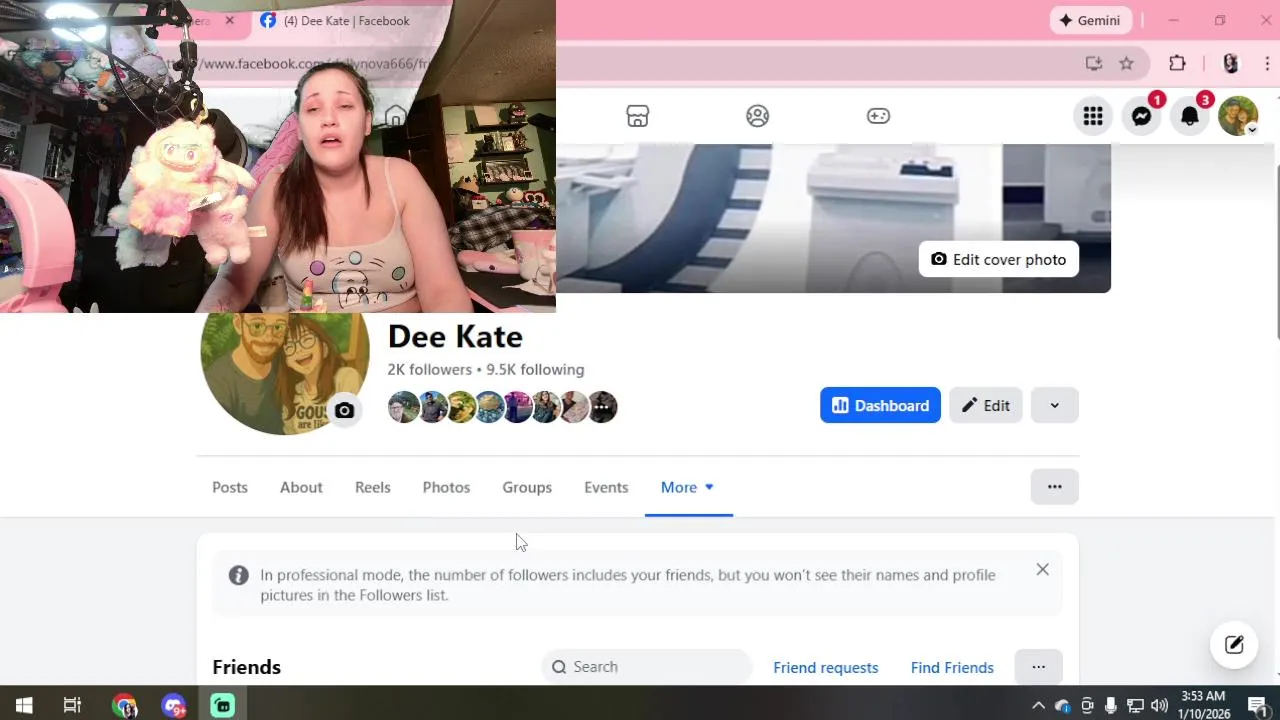The height and width of the screenshot is (720, 1280).
Task: Open Chrome extensions puzzle icon
Action: tap(1177, 63)
